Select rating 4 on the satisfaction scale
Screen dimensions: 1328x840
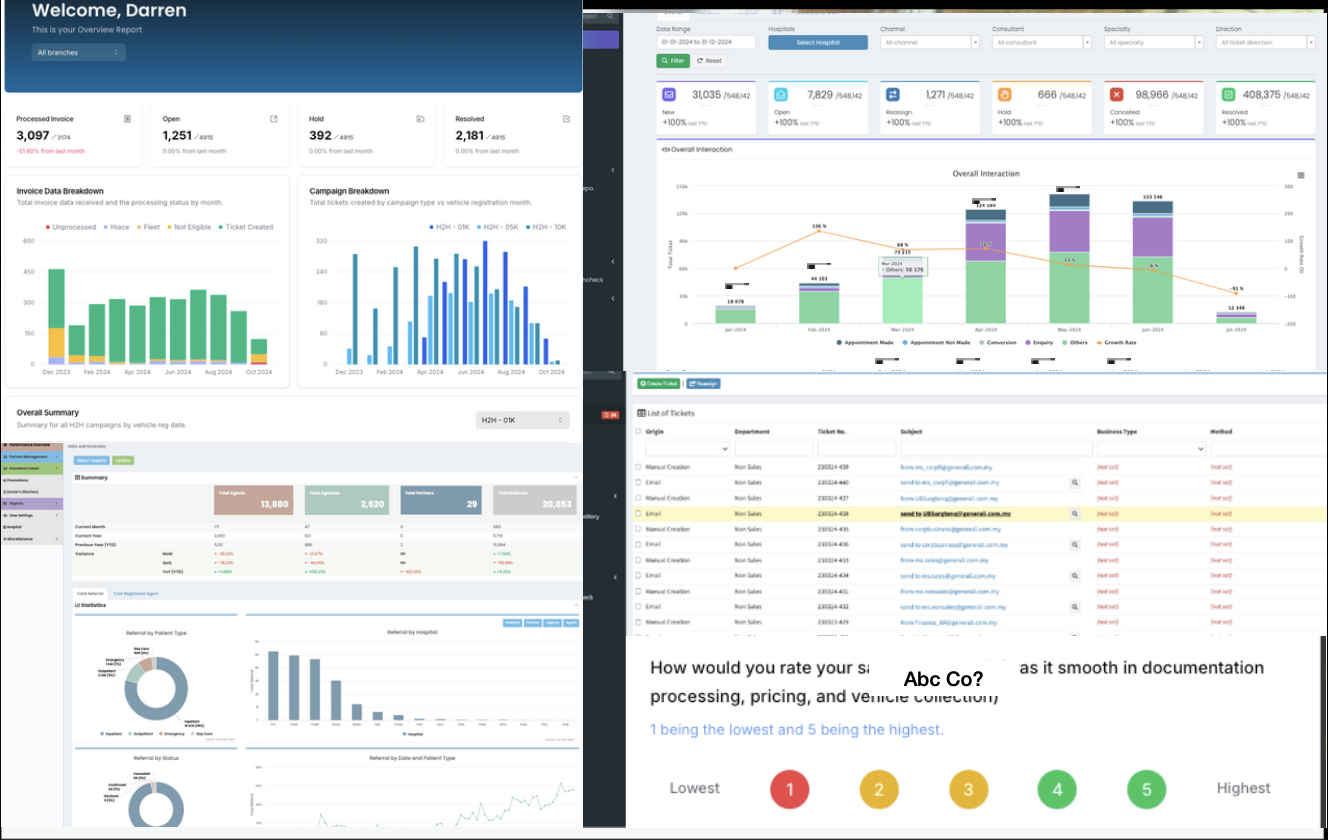click(1057, 789)
